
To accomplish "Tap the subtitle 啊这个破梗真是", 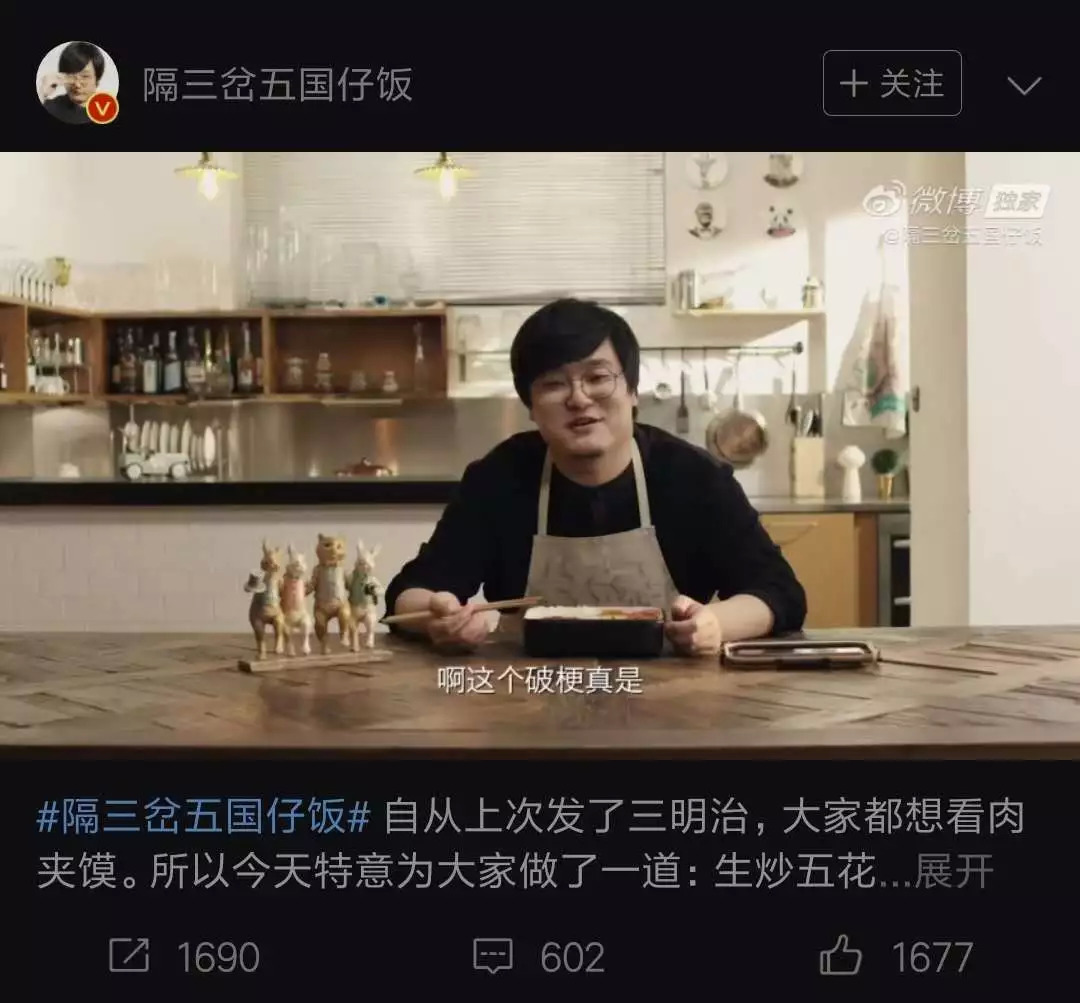I will [540, 681].
